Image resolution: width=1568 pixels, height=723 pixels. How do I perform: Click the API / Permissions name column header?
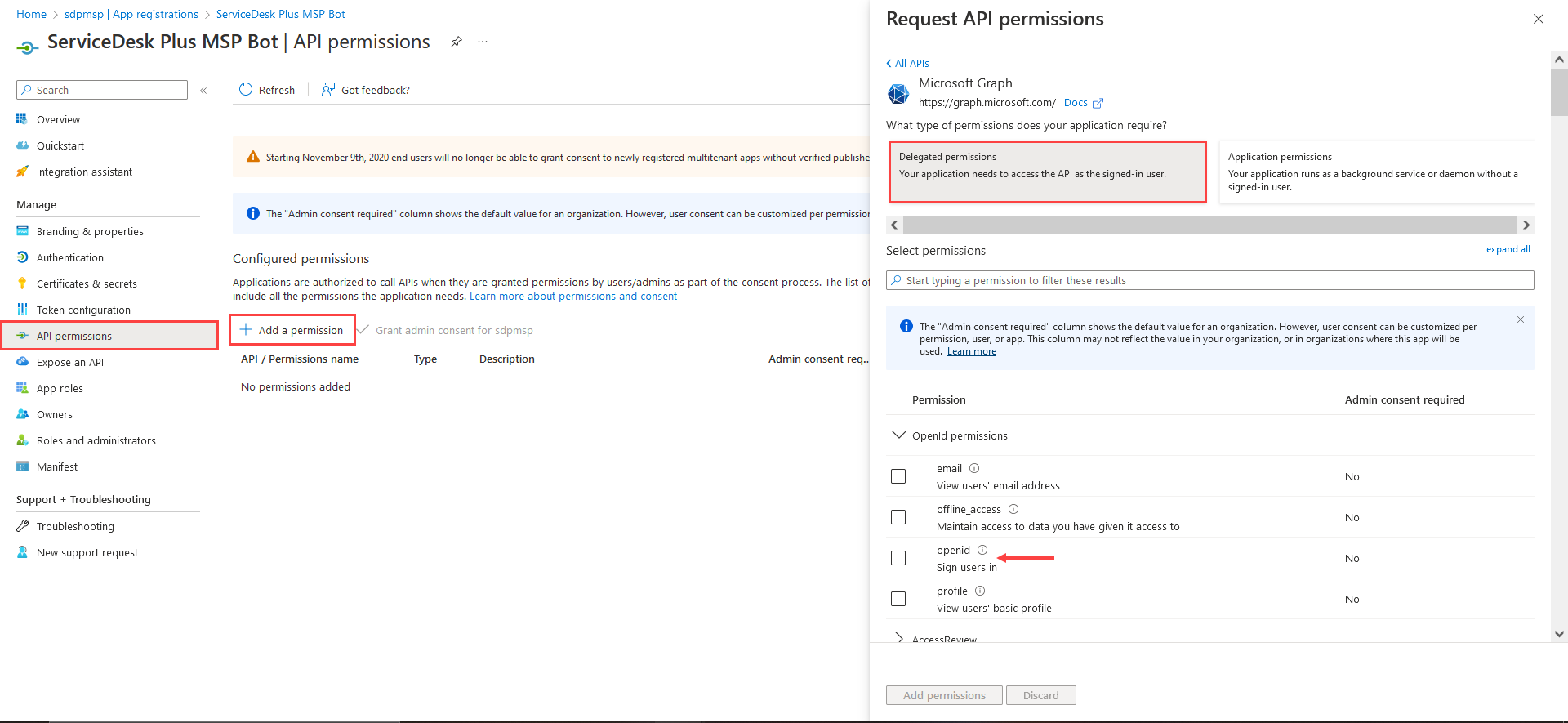(x=300, y=359)
